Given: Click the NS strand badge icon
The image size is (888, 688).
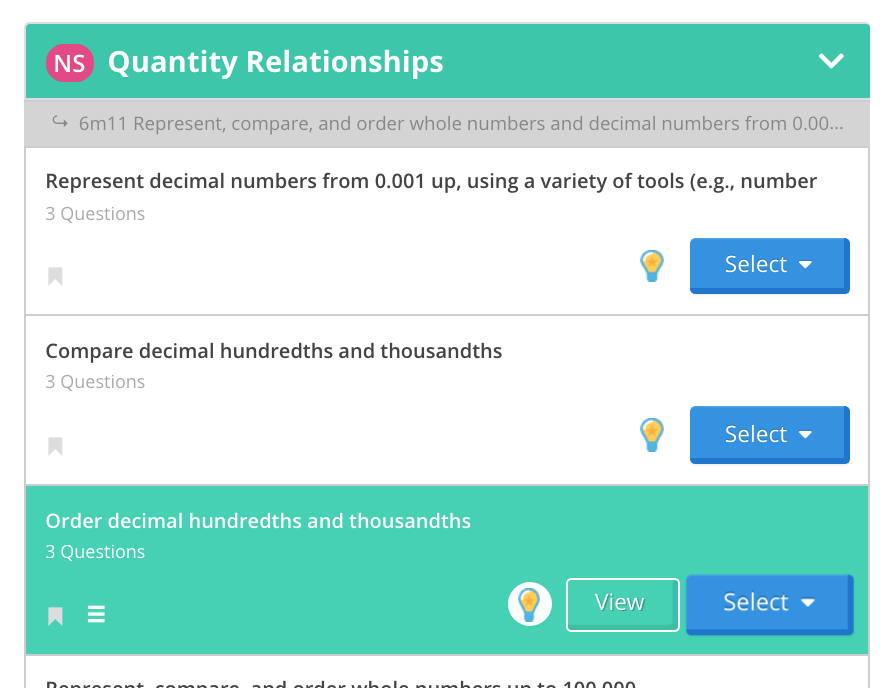Looking at the screenshot, I should click(x=69, y=62).
